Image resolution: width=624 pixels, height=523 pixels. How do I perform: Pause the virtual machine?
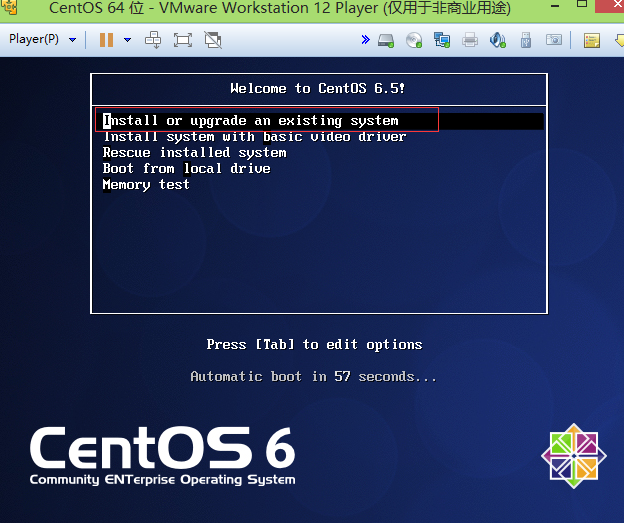click(x=106, y=40)
